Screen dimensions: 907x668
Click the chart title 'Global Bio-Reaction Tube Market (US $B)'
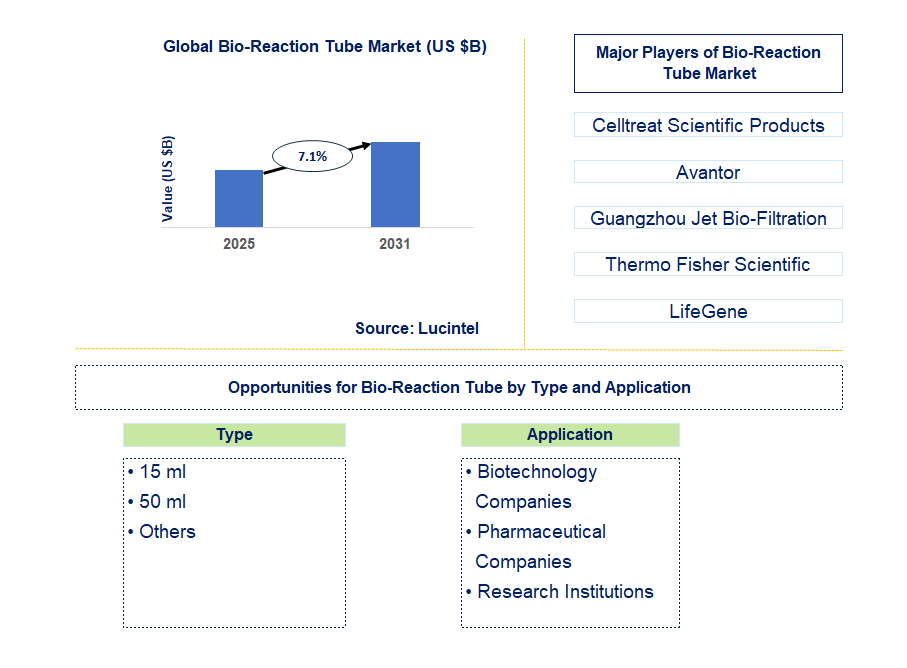pos(325,46)
